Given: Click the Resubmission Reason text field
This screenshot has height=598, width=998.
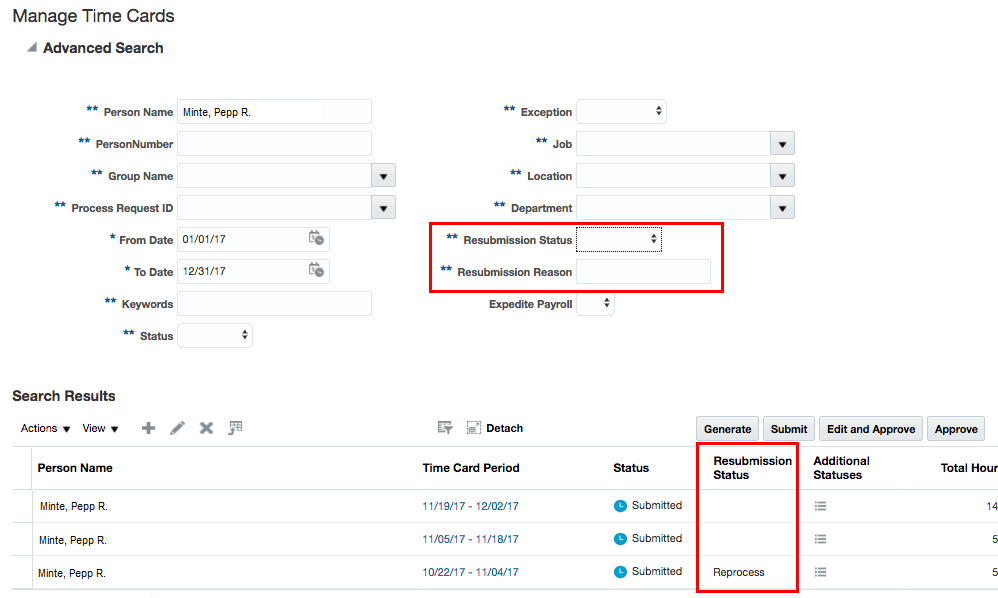Looking at the screenshot, I should (x=643, y=272).
